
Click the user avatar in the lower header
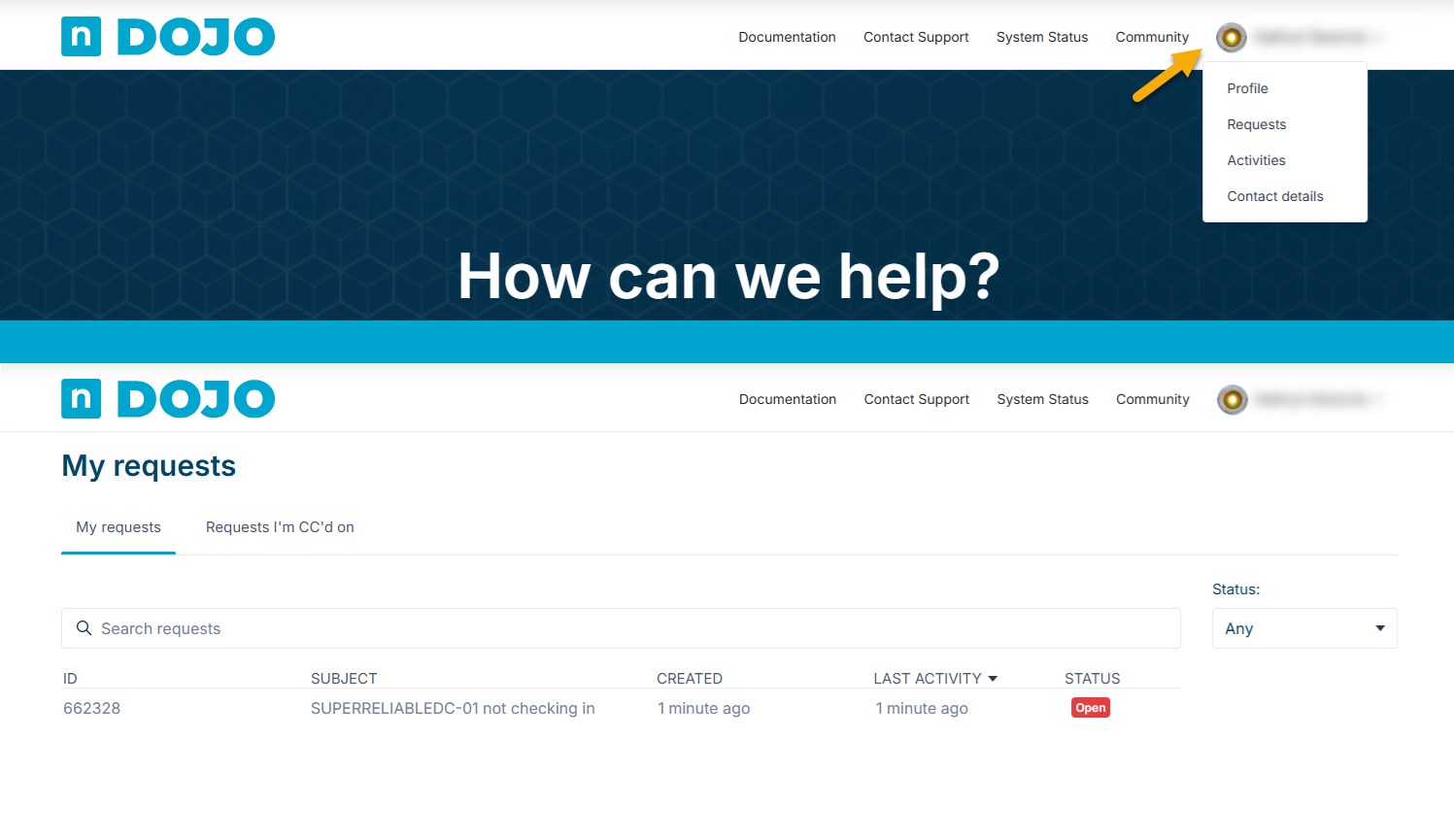tap(1233, 399)
